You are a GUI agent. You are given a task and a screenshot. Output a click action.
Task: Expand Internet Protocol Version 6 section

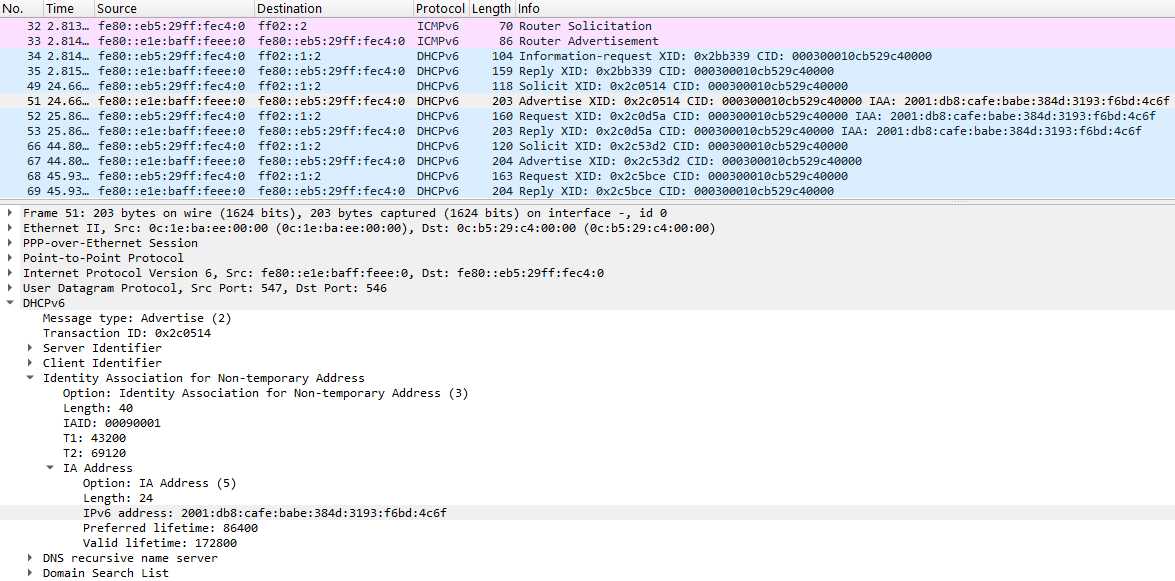pyautogui.click(x=9, y=273)
